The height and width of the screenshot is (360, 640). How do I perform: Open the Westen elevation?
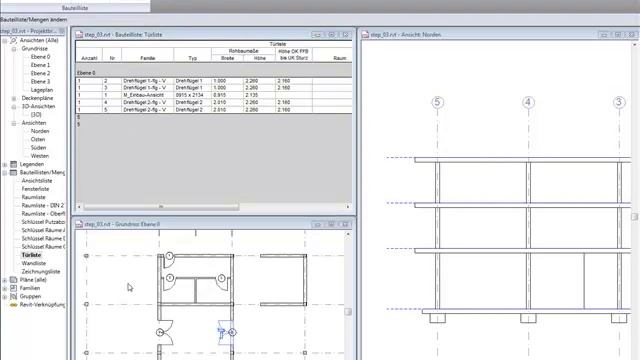click(40, 156)
